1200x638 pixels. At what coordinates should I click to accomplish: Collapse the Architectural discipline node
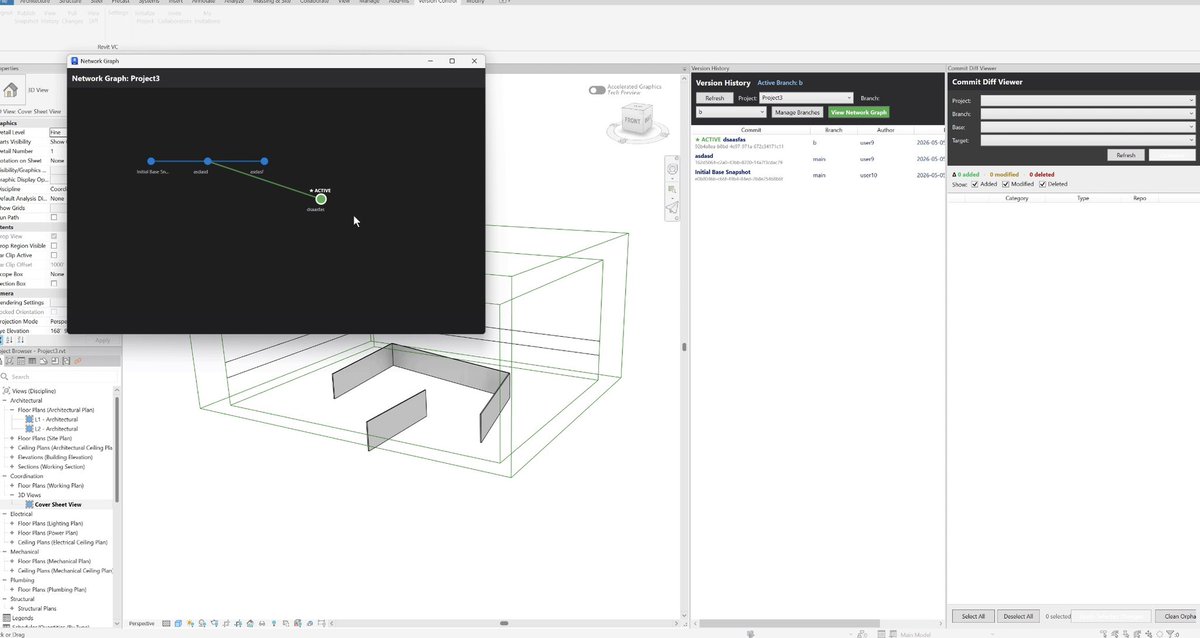coord(5,400)
